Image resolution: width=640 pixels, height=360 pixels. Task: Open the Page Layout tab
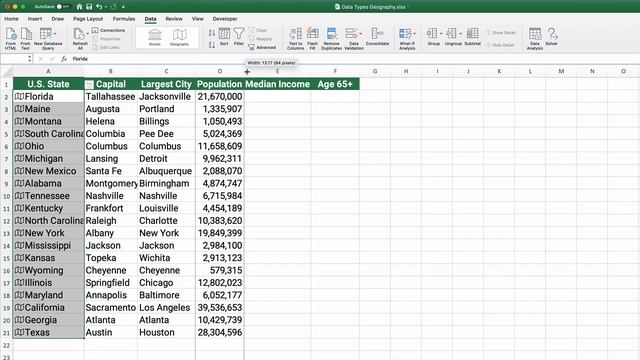point(88,19)
